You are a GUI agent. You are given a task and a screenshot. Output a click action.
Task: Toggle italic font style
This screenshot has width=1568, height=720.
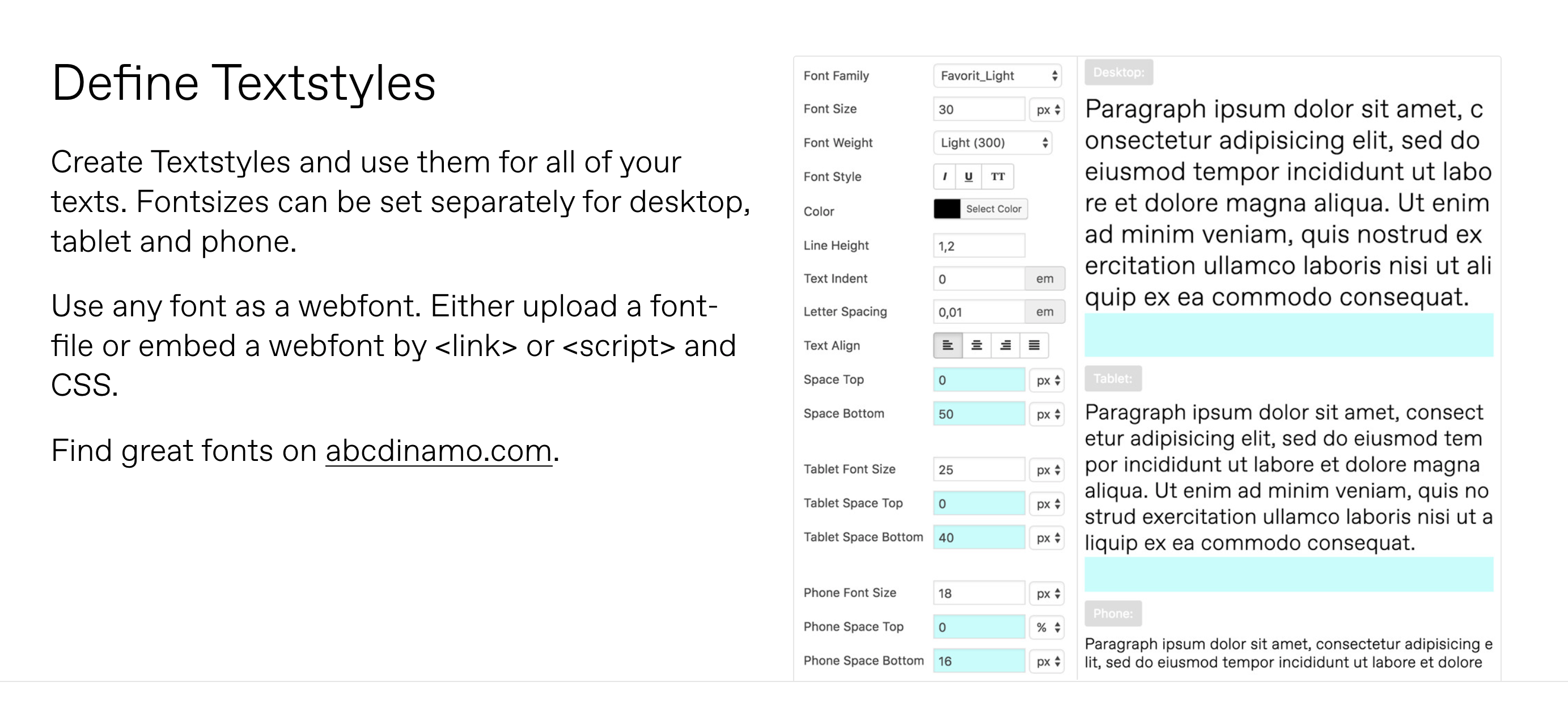[x=944, y=176]
